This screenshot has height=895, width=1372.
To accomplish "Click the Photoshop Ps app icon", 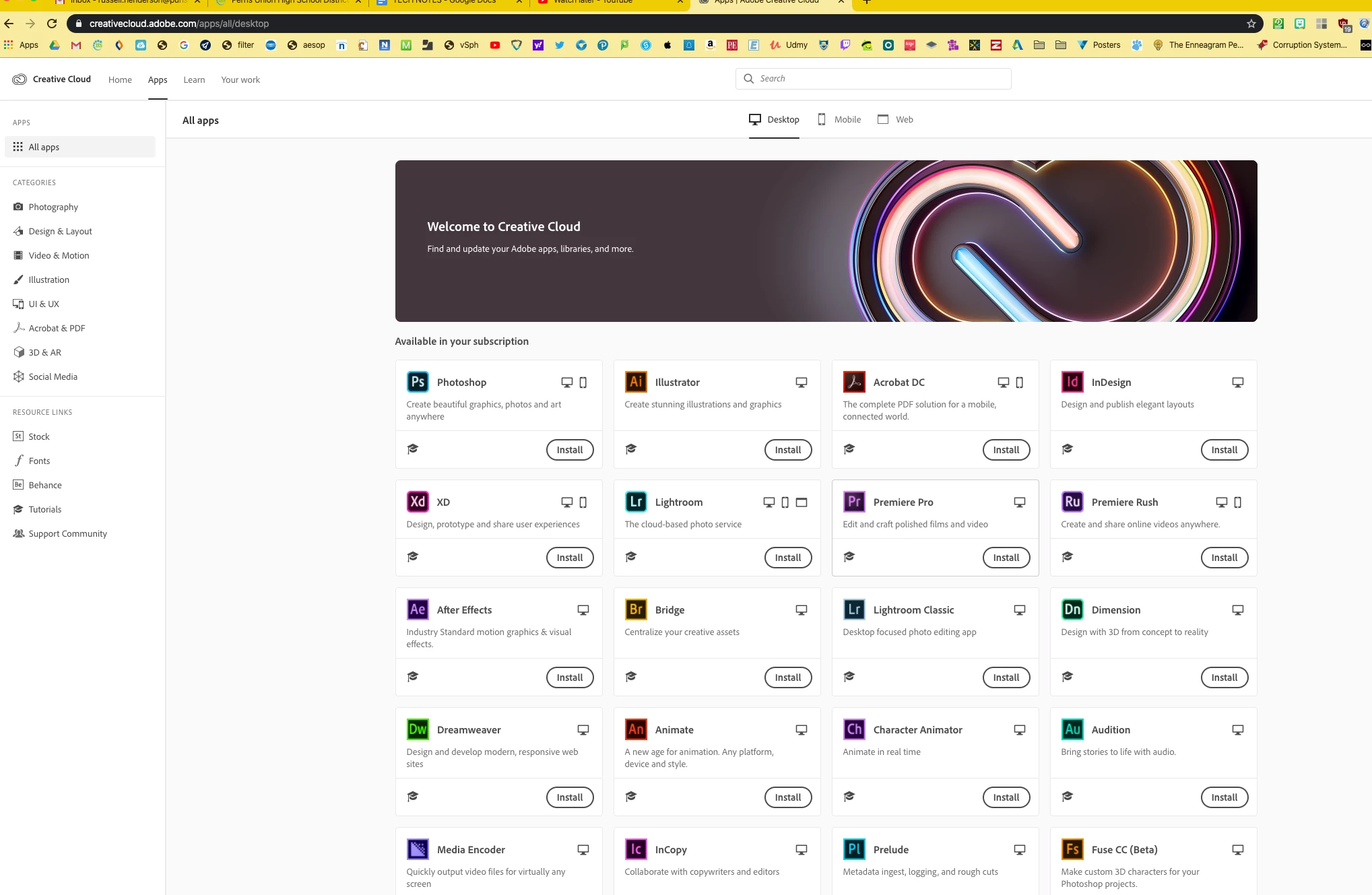I will click(x=418, y=382).
